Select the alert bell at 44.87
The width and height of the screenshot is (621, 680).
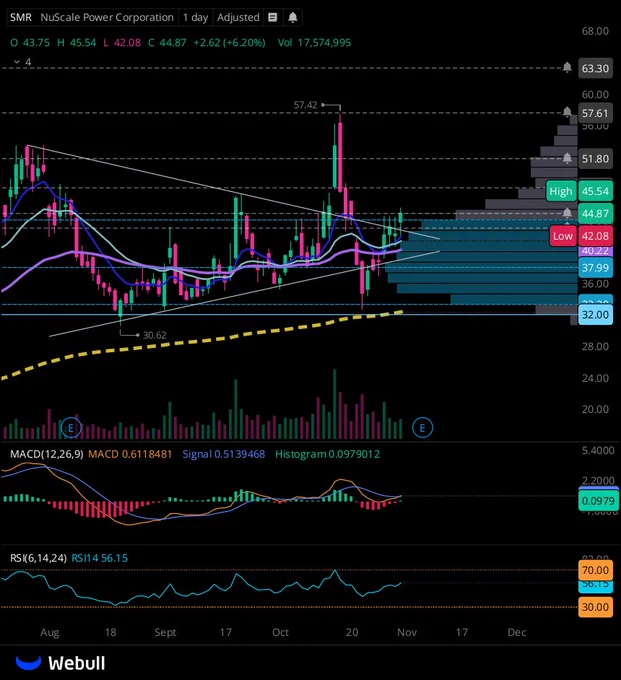567,212
